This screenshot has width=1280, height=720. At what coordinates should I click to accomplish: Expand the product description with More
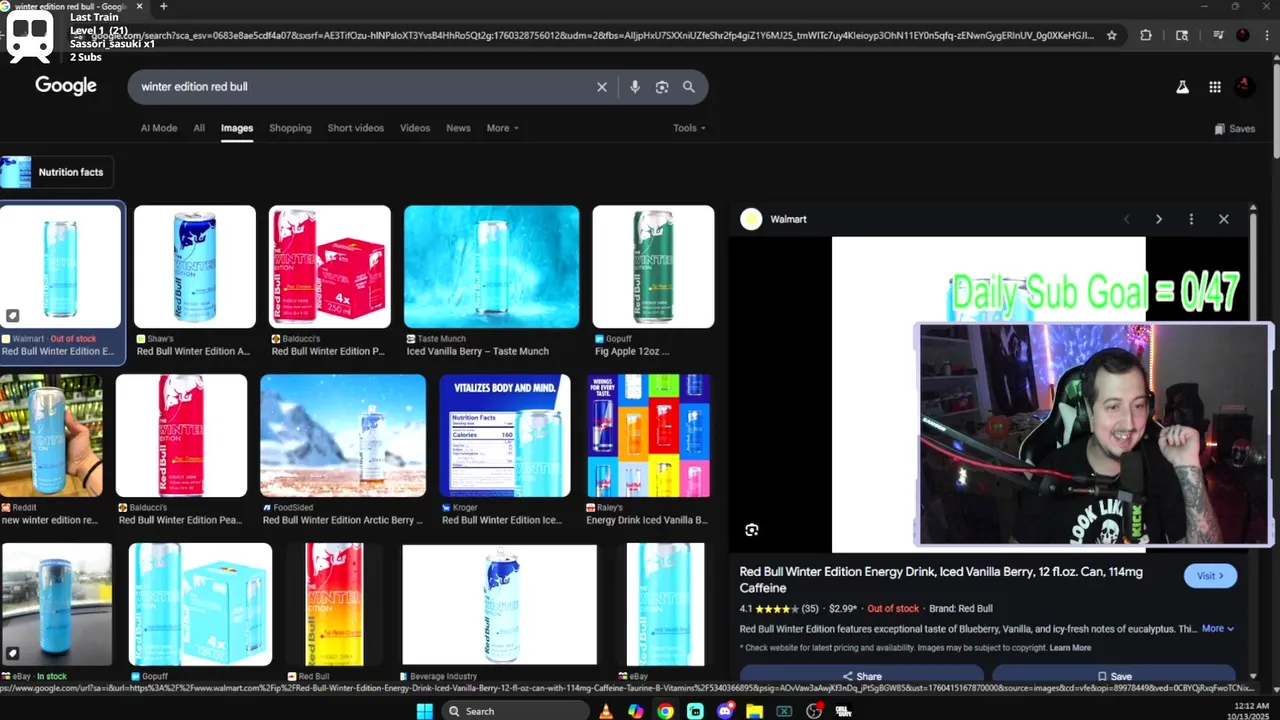pos(1217,629)
